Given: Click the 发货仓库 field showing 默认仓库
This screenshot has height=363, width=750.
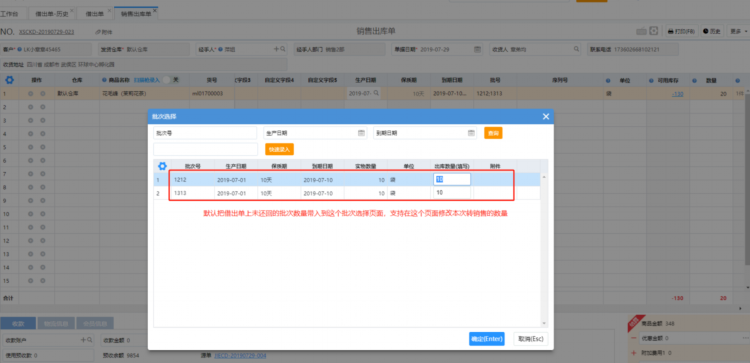Looking at the screenshot, I should (x=144, y=49).
